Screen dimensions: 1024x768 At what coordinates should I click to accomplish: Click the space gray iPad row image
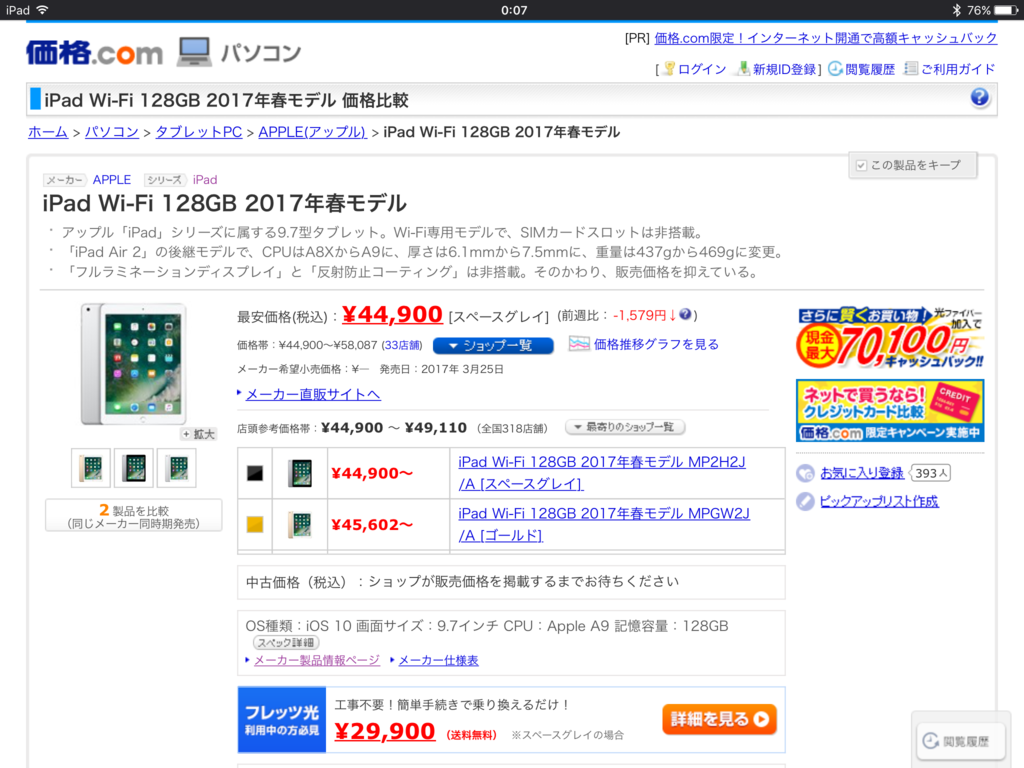(300, 473)
